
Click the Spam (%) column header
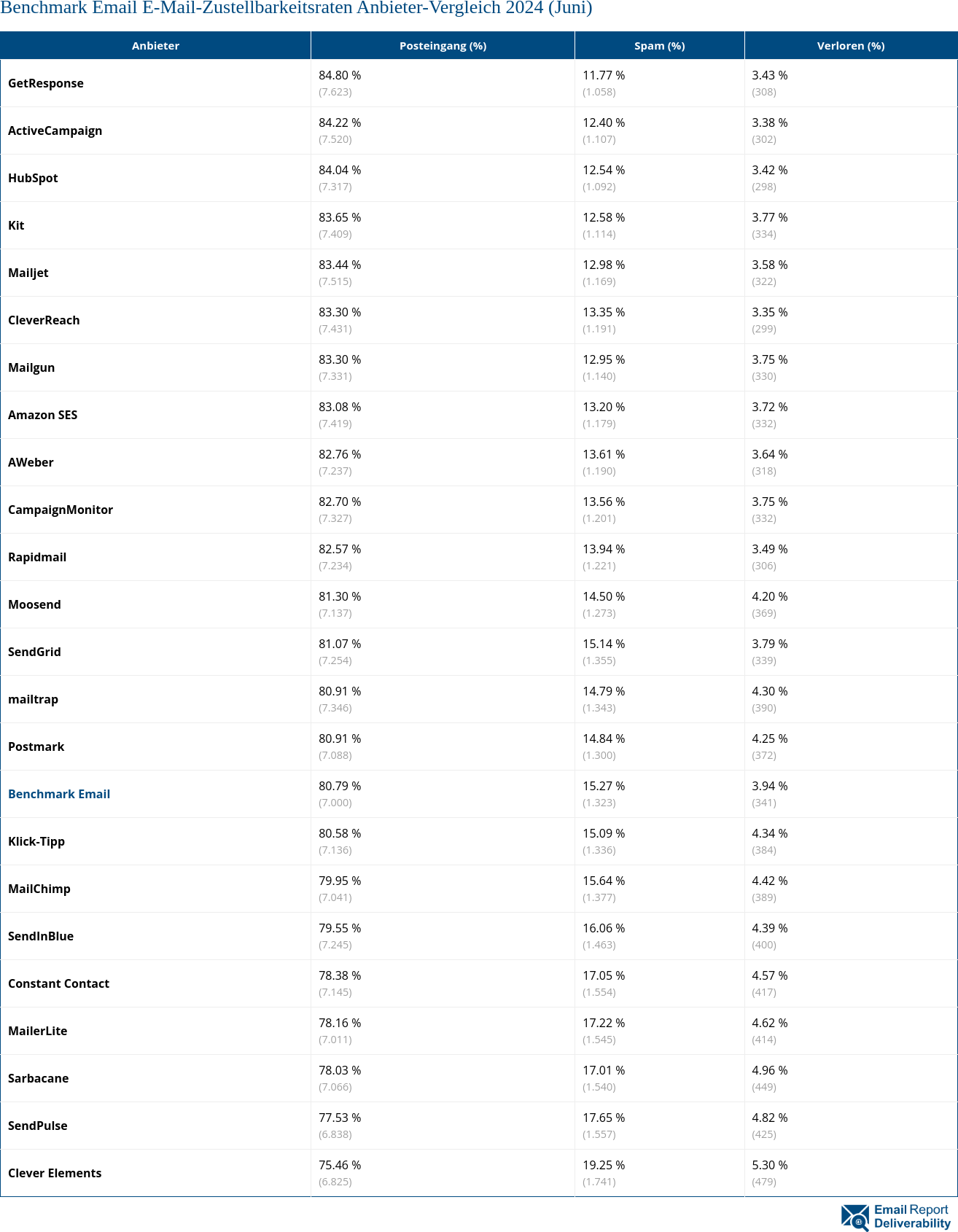(x=659, y=46)
